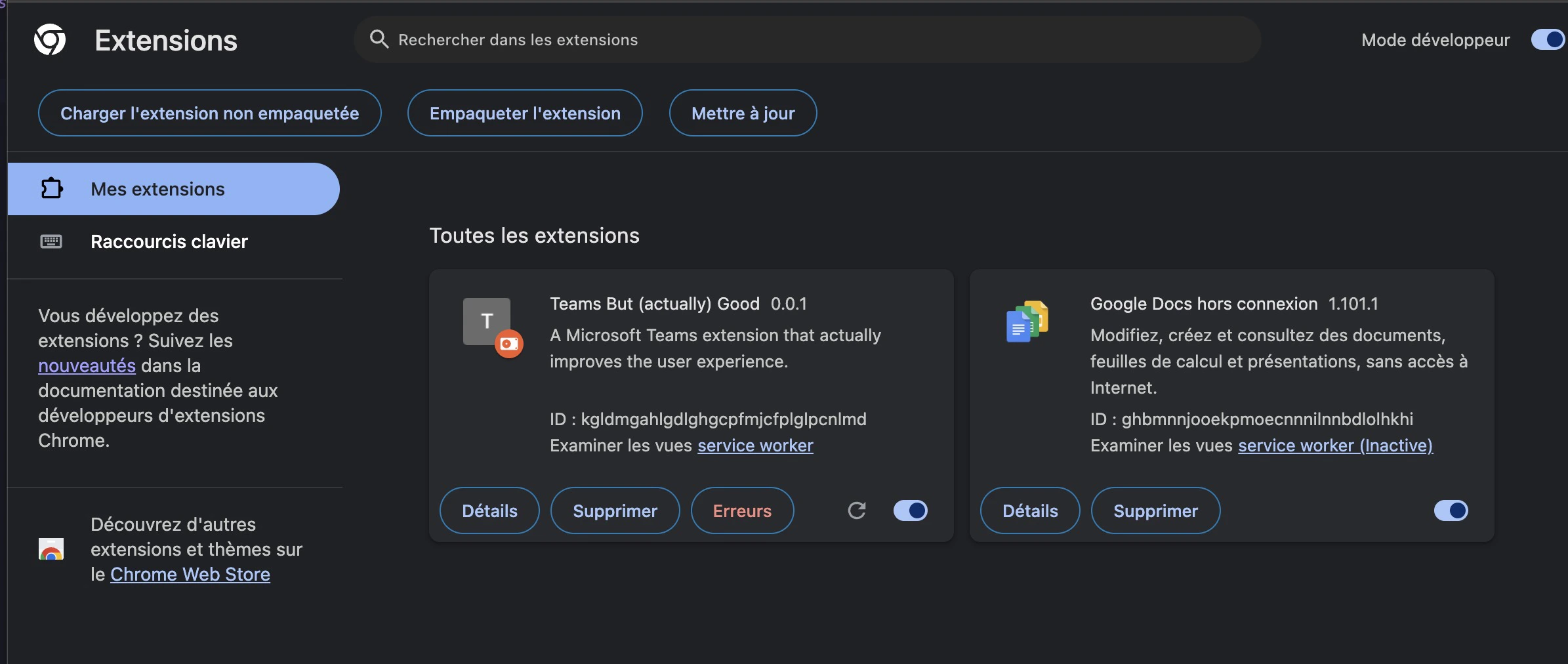Open Détails for Teams But Good
The height and width of the screenshot is (664, 1568).
(x=489, y=510)
